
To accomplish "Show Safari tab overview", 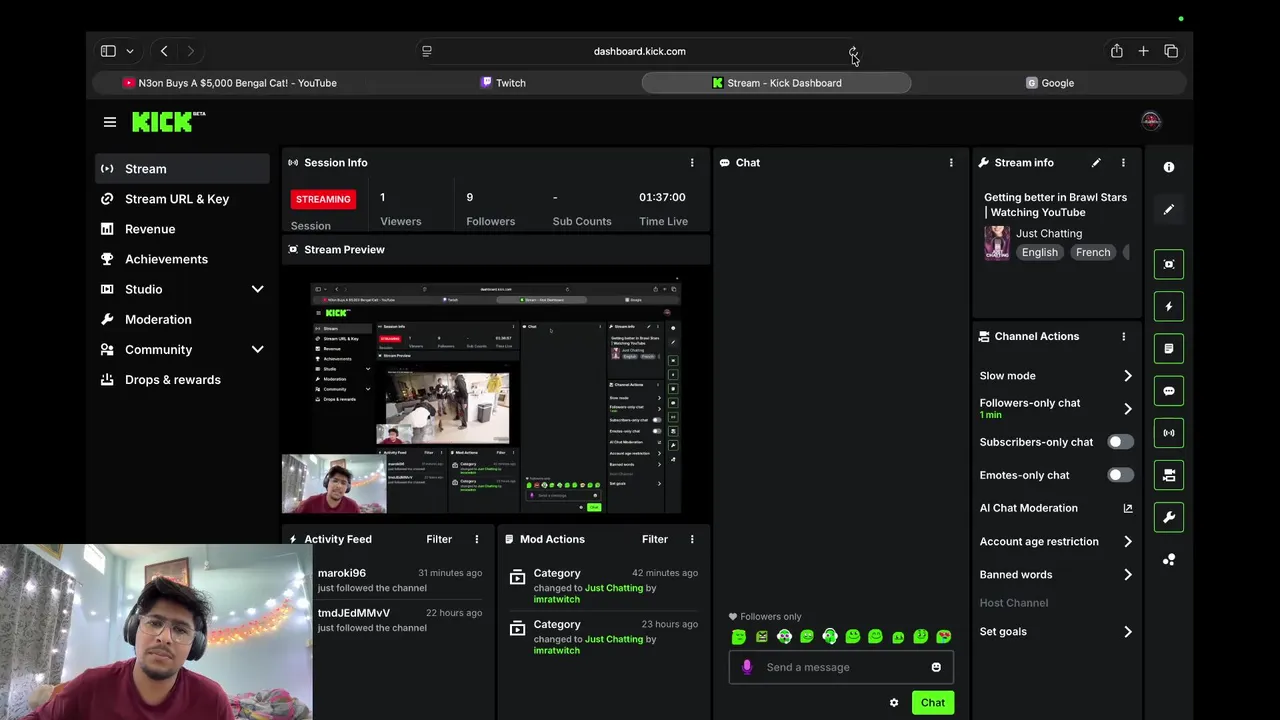I will (x=1171, y=51).
